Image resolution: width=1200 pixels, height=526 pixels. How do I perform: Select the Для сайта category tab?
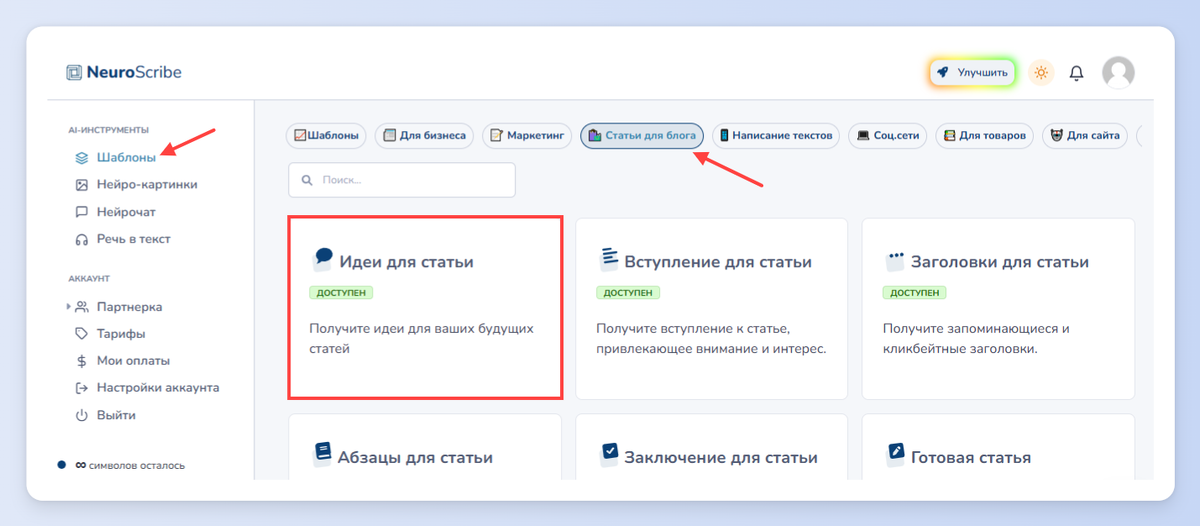point(1085,135)
